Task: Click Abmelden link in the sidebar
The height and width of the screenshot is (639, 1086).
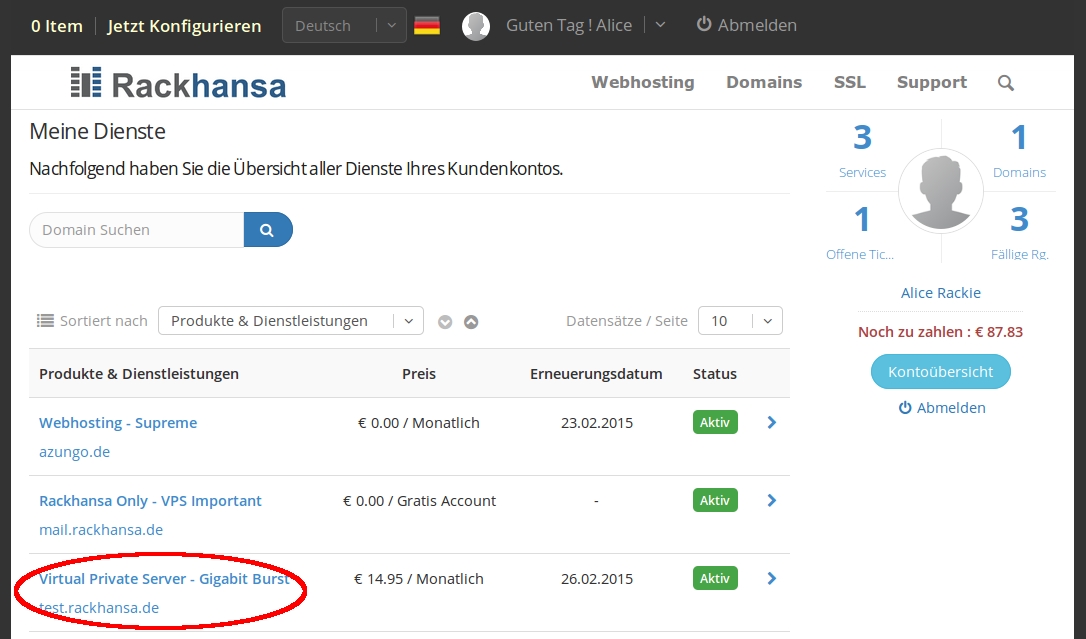Action: 942,408
